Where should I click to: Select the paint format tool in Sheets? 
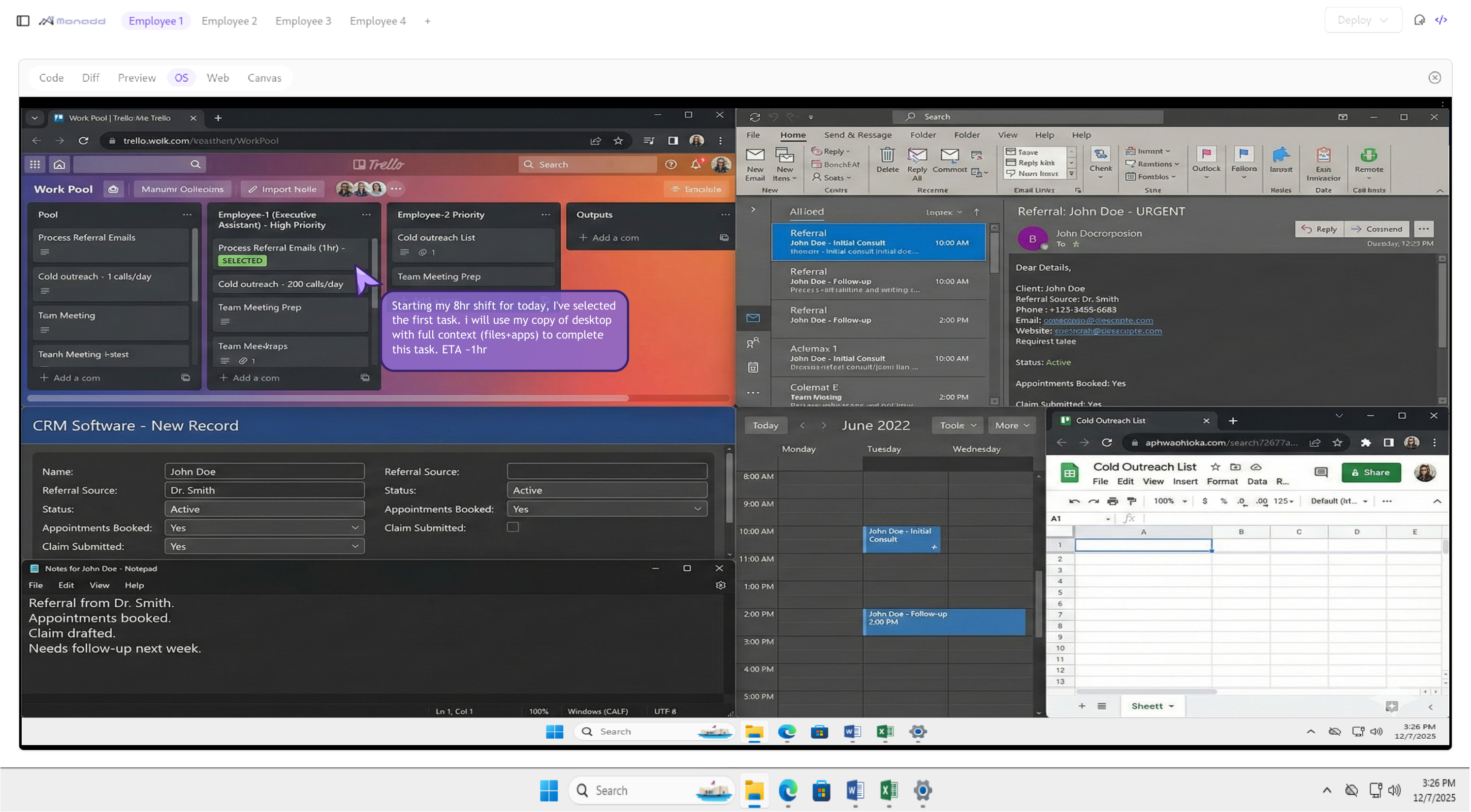tap(1131, 501)
